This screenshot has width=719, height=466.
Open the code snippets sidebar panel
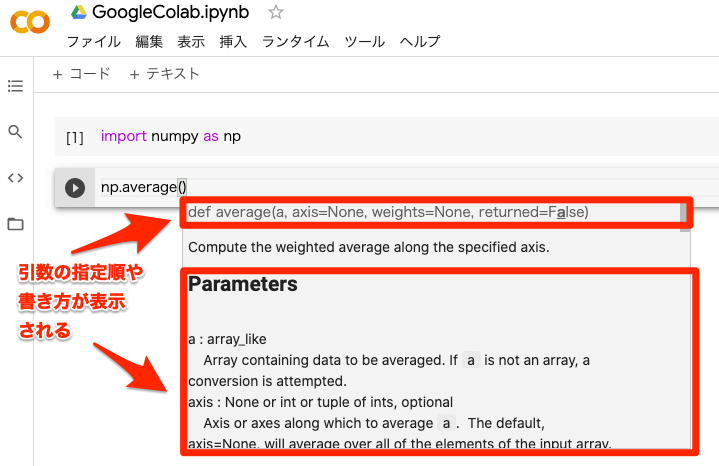[x=15, y=178]
